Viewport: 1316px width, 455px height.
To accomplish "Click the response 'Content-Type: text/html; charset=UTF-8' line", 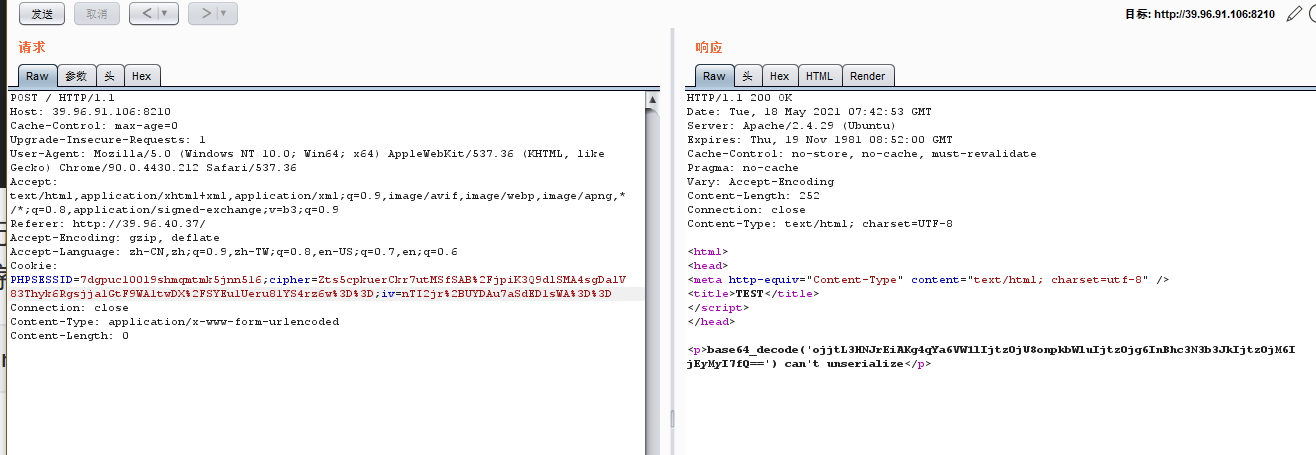I will point(819,224).
